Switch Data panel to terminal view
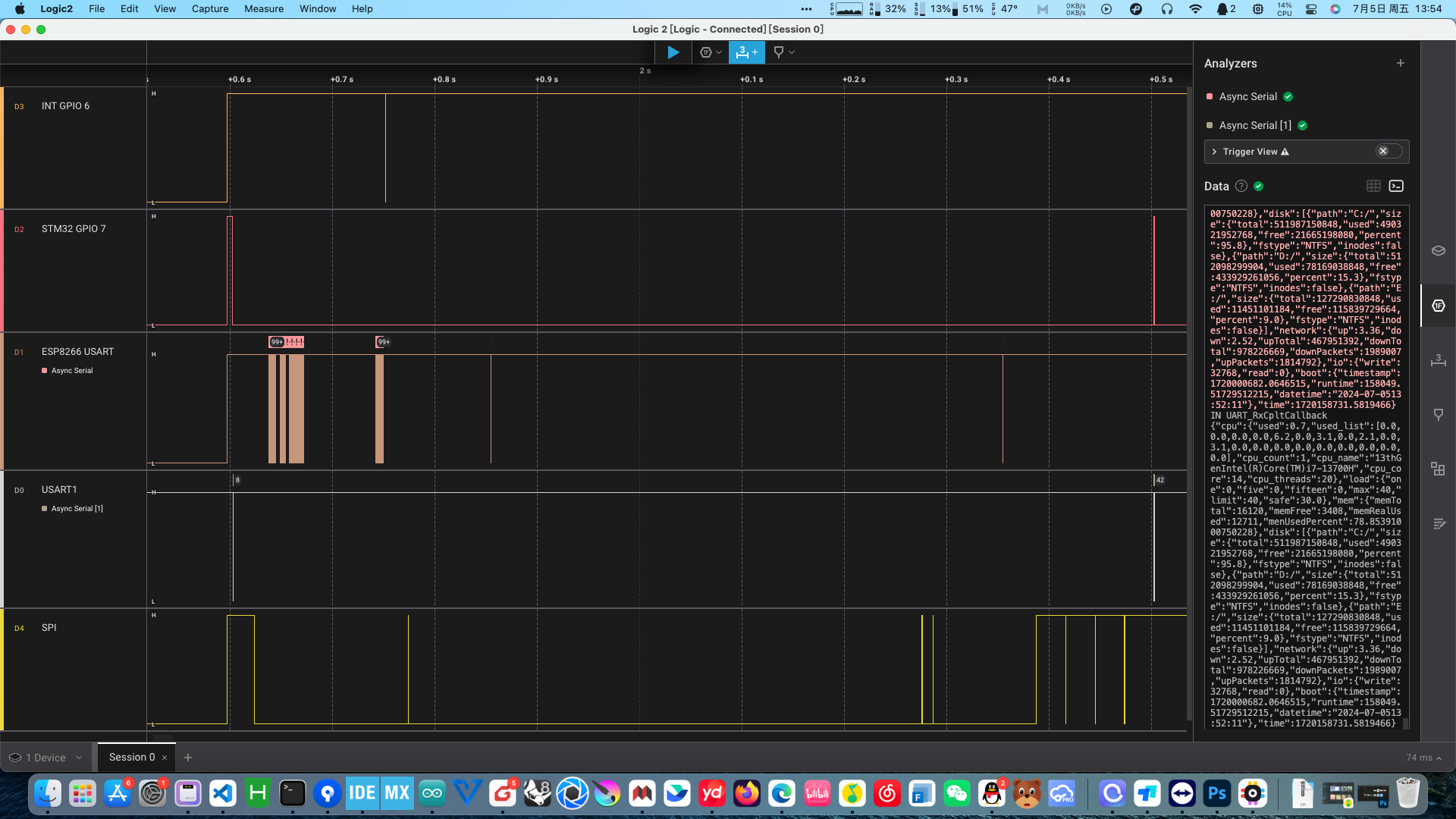This screenshot has height=819, width=1456. pos(1396,186)
